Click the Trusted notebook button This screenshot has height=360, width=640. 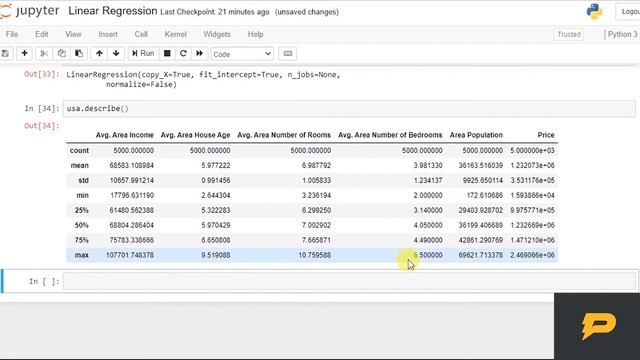tap(569, 34)
